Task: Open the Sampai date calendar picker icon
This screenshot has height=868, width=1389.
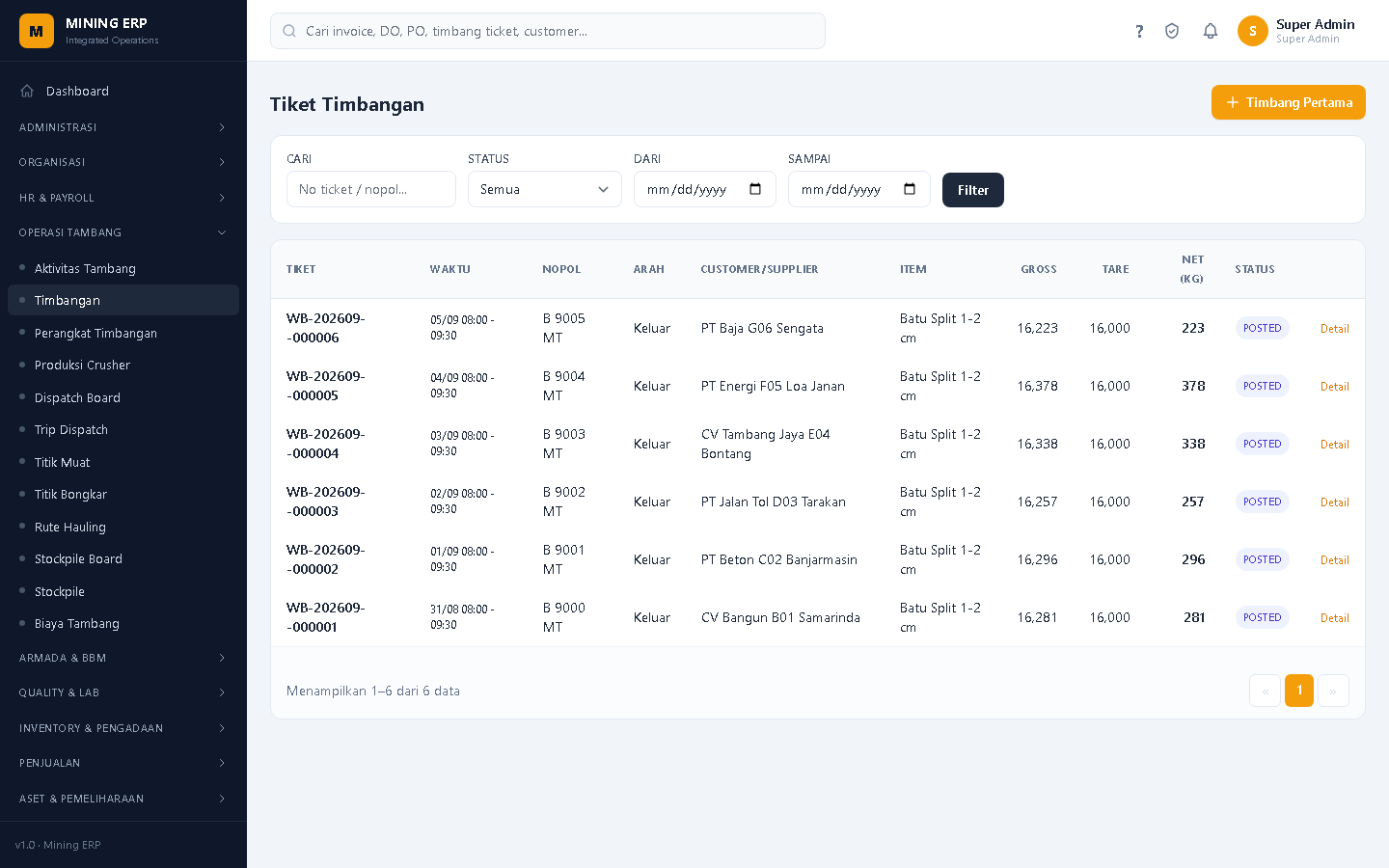Action: (910, 189)
